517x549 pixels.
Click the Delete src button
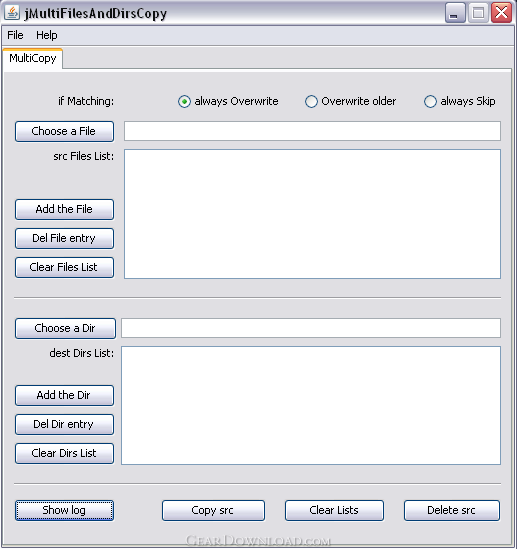452,510
